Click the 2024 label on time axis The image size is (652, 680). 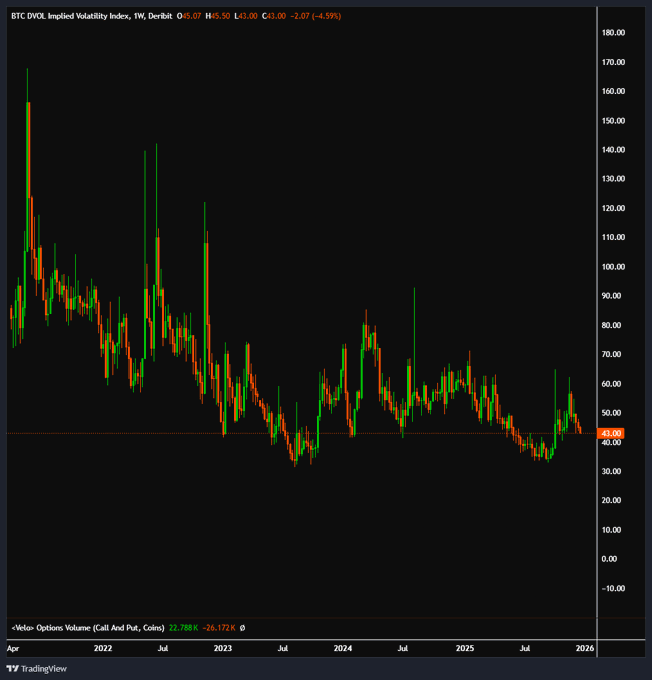[x=343, y=648]
